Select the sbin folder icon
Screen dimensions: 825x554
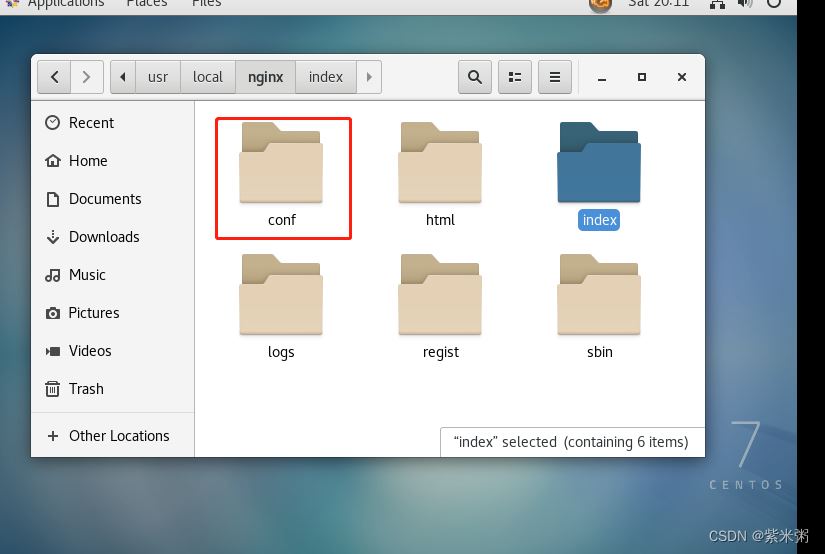(599, 294)
